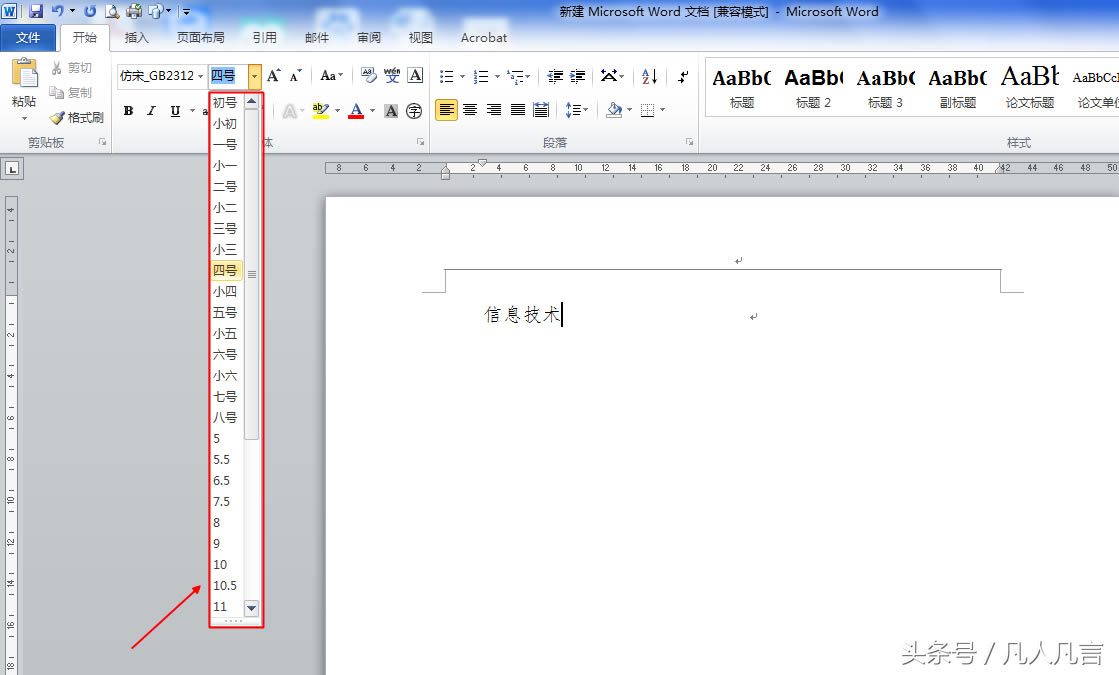The image size is (1119, 675).
Task: Expand the font size dropdown arrow
Action: coord(254,76)
